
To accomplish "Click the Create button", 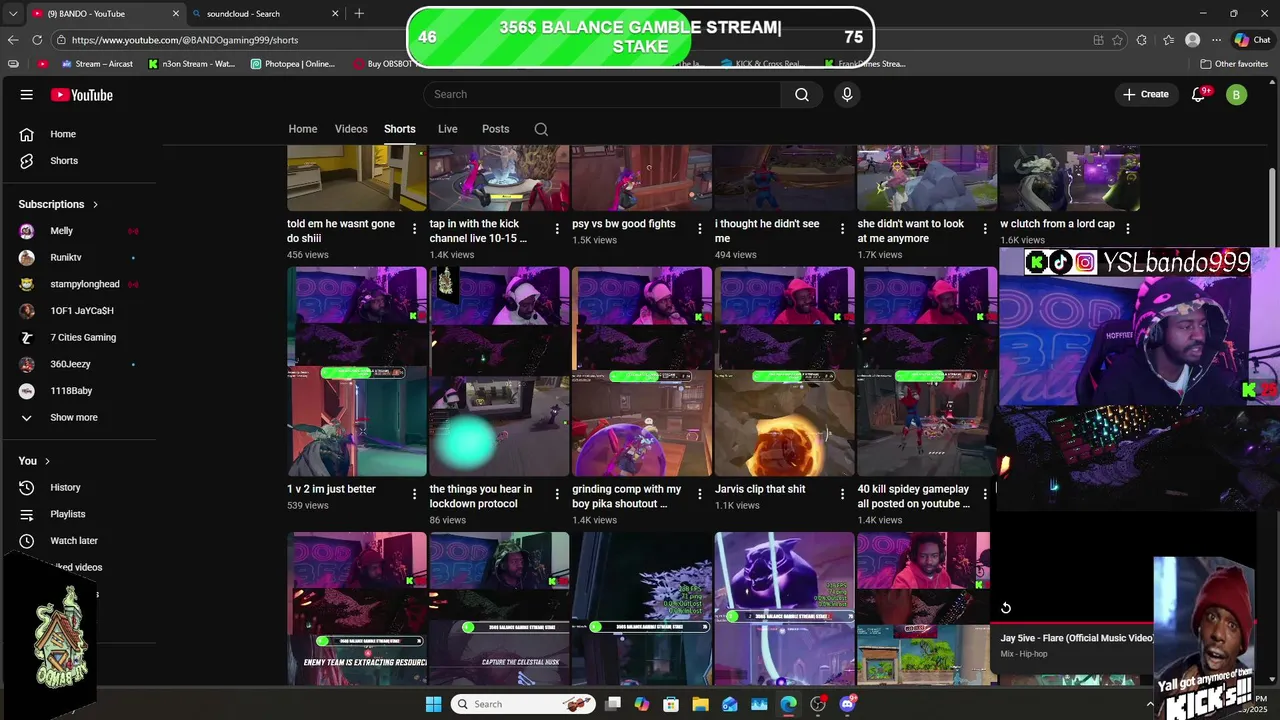I will pos(1145,95).
